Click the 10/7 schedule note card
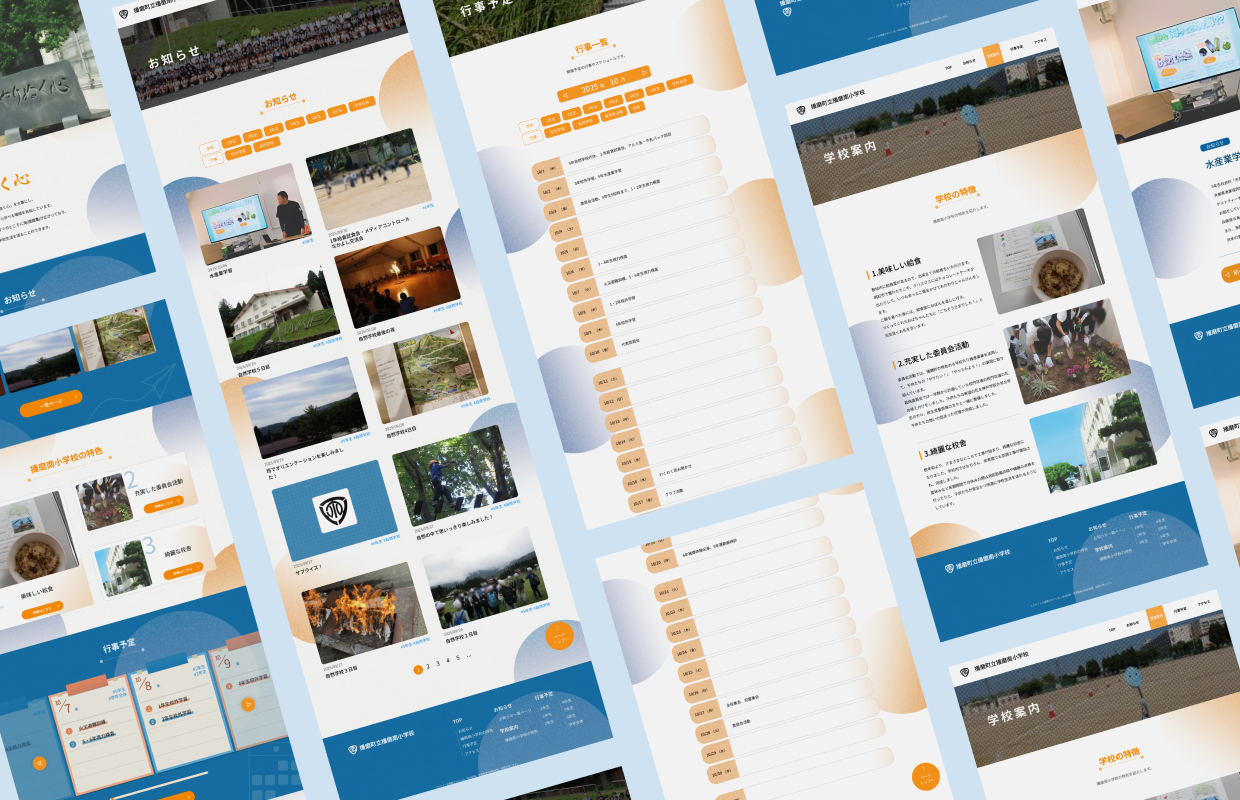The image size is (1240, 800). (x=100, y=732)
